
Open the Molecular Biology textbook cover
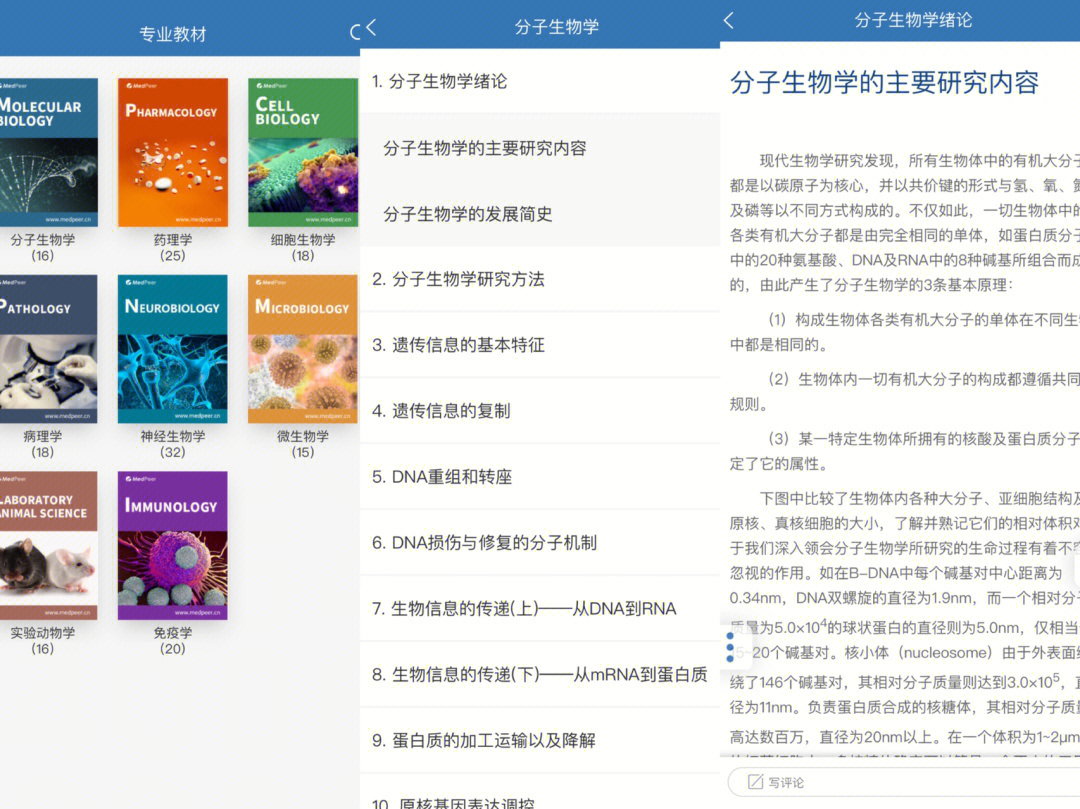(x=45, y=152)
